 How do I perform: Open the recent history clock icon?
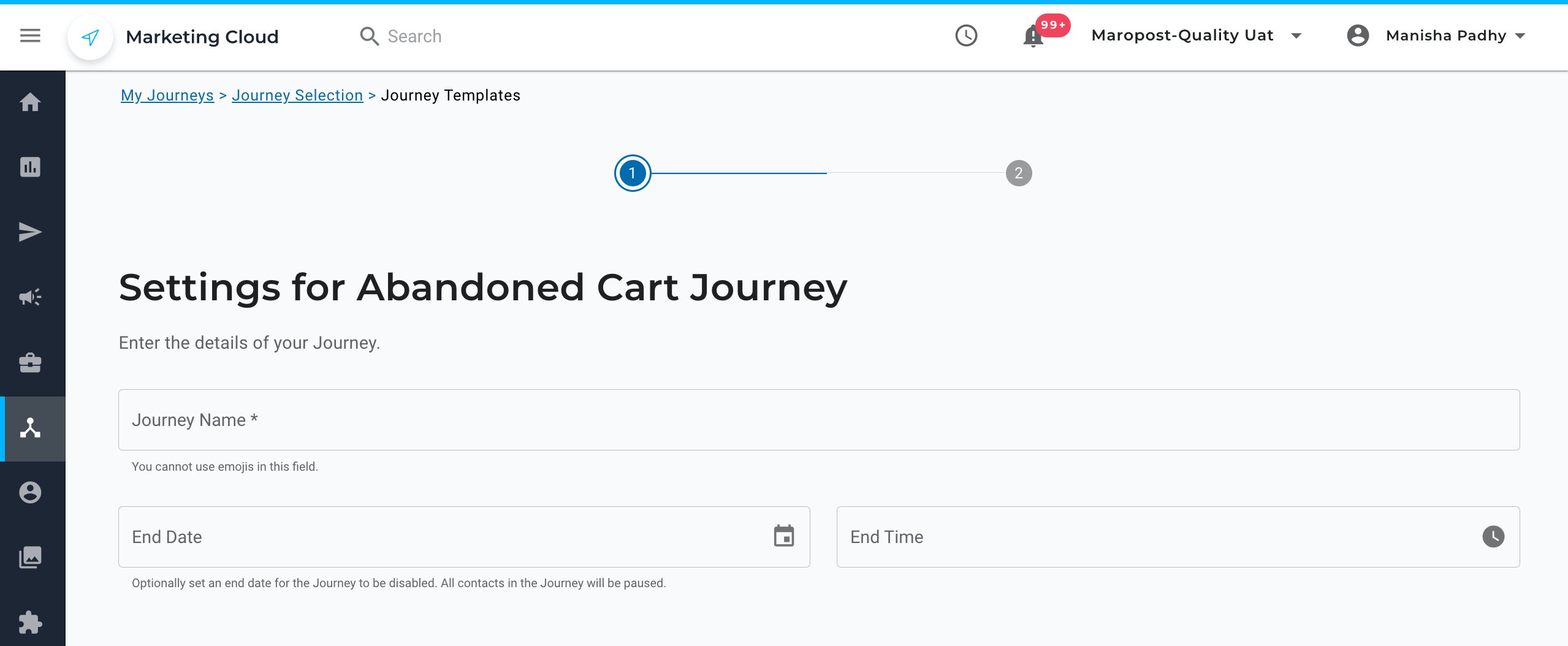tap(967, 36)
